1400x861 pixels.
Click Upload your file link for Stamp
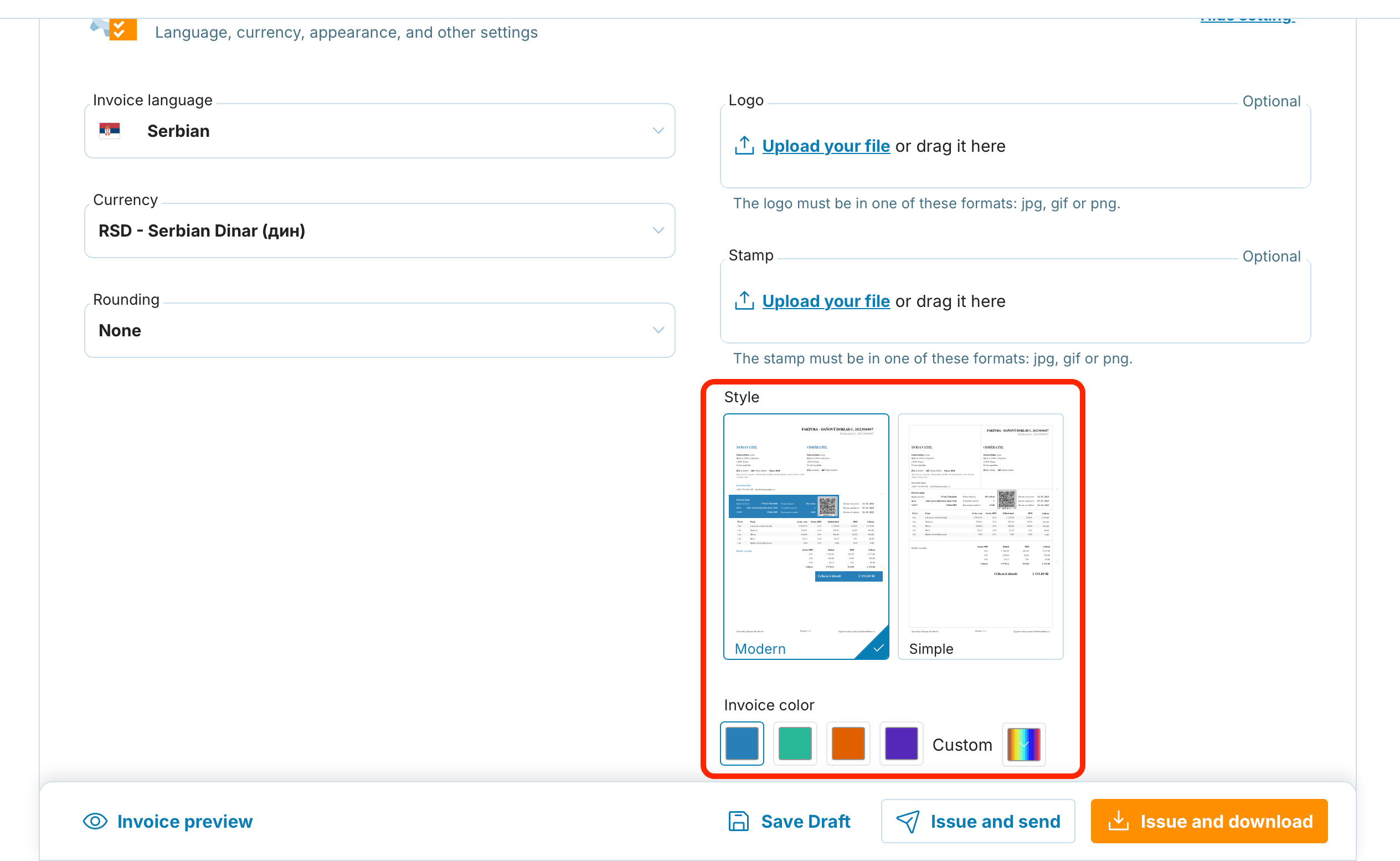click(826, 301)
